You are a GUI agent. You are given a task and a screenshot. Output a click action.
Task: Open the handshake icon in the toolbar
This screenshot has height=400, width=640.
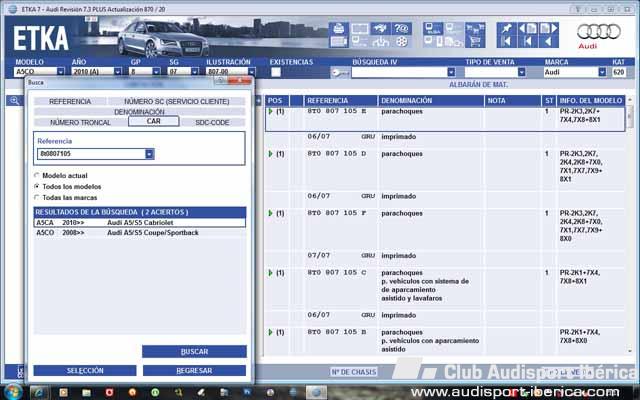pyautogui.click(x=380, y=29)
